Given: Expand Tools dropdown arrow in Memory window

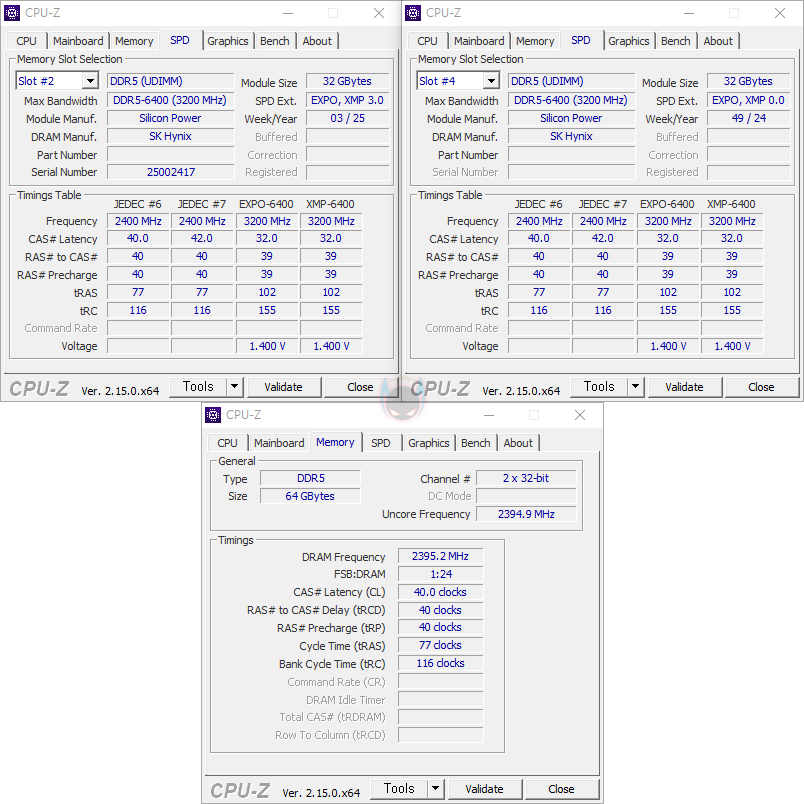Looking at the screenshot, I should coord(435,789).
